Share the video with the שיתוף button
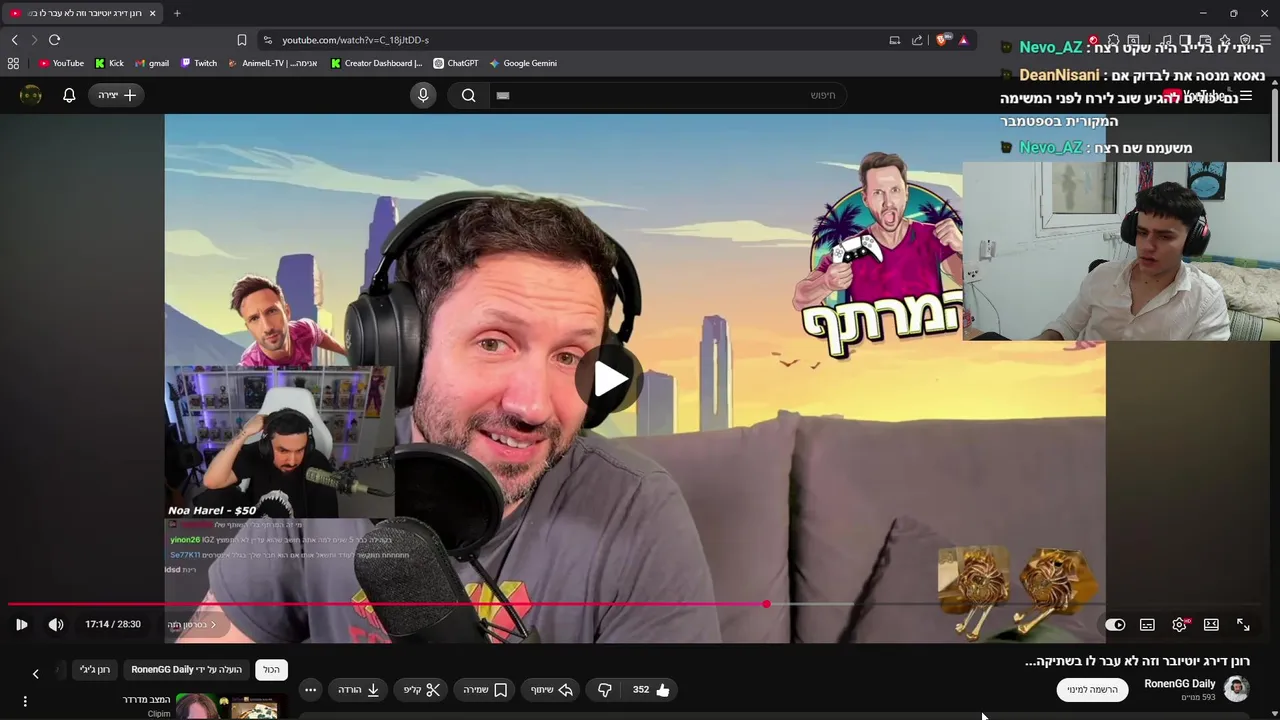Image resolution: width=1280 pixels, height=720 pixels. coord(552,690)
